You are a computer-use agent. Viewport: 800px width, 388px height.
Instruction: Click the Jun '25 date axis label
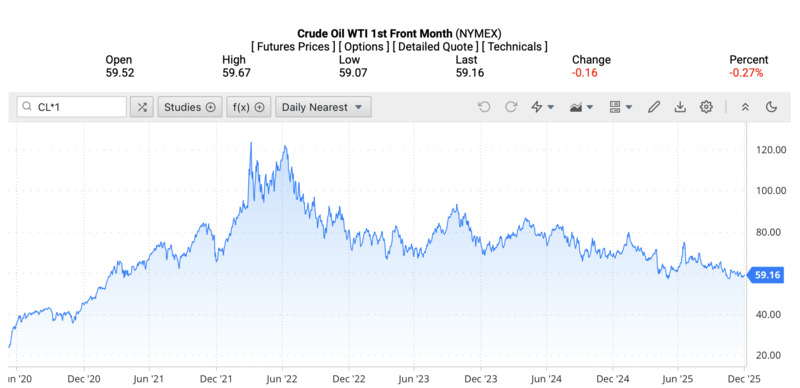coord(678,379)
